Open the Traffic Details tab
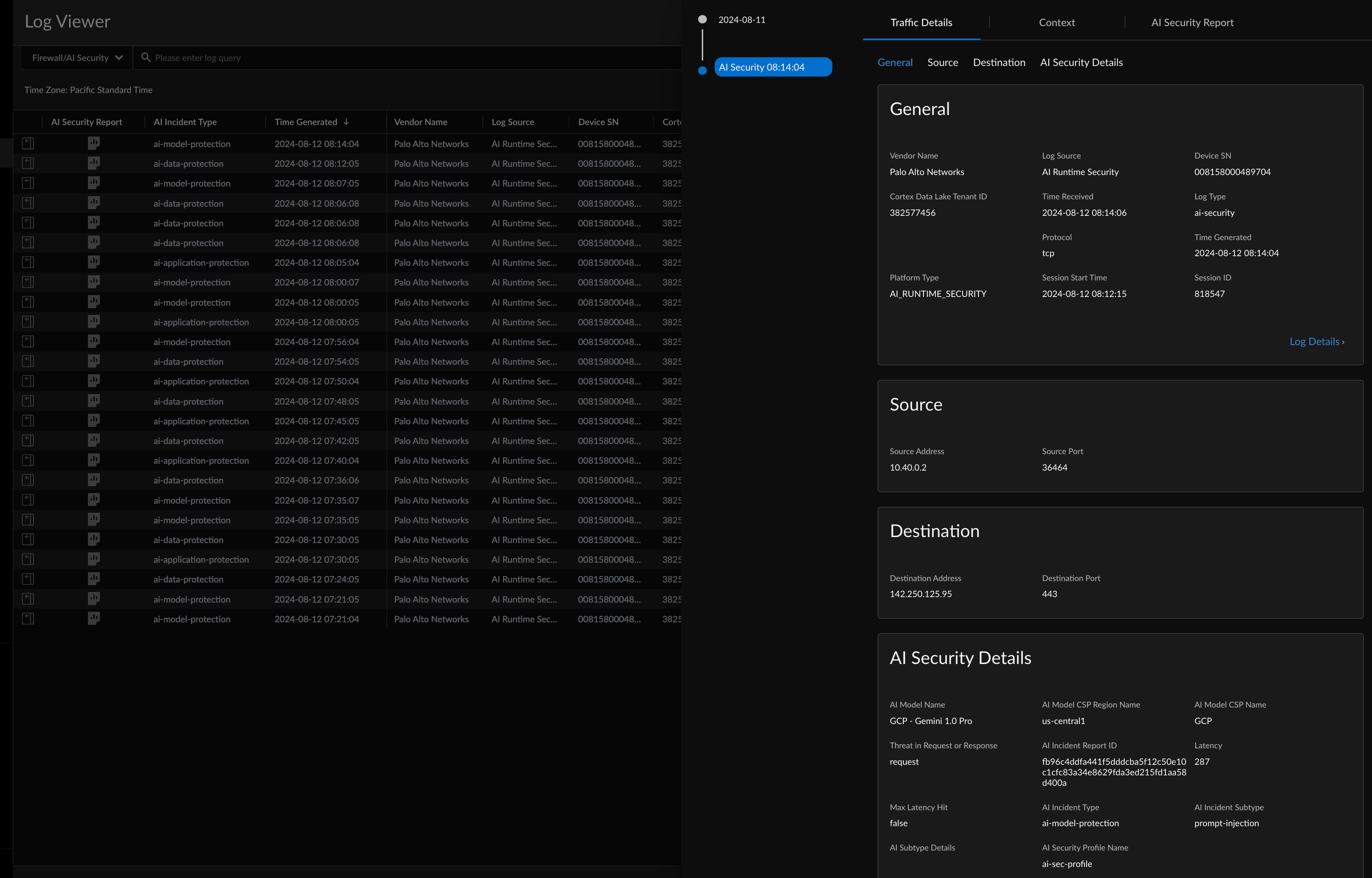1372x878 pixels. (x=921, y=22)
